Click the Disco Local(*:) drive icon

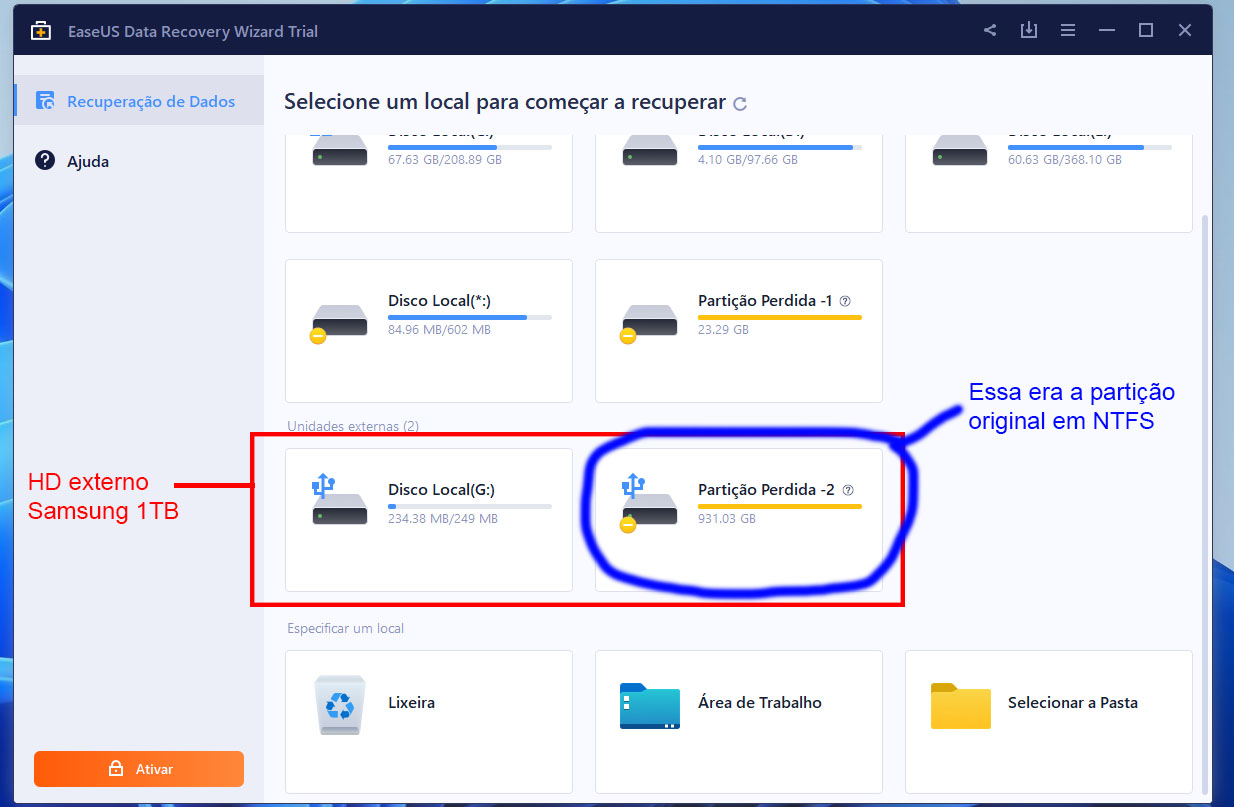pyautogui.click(x=338, y=323)
